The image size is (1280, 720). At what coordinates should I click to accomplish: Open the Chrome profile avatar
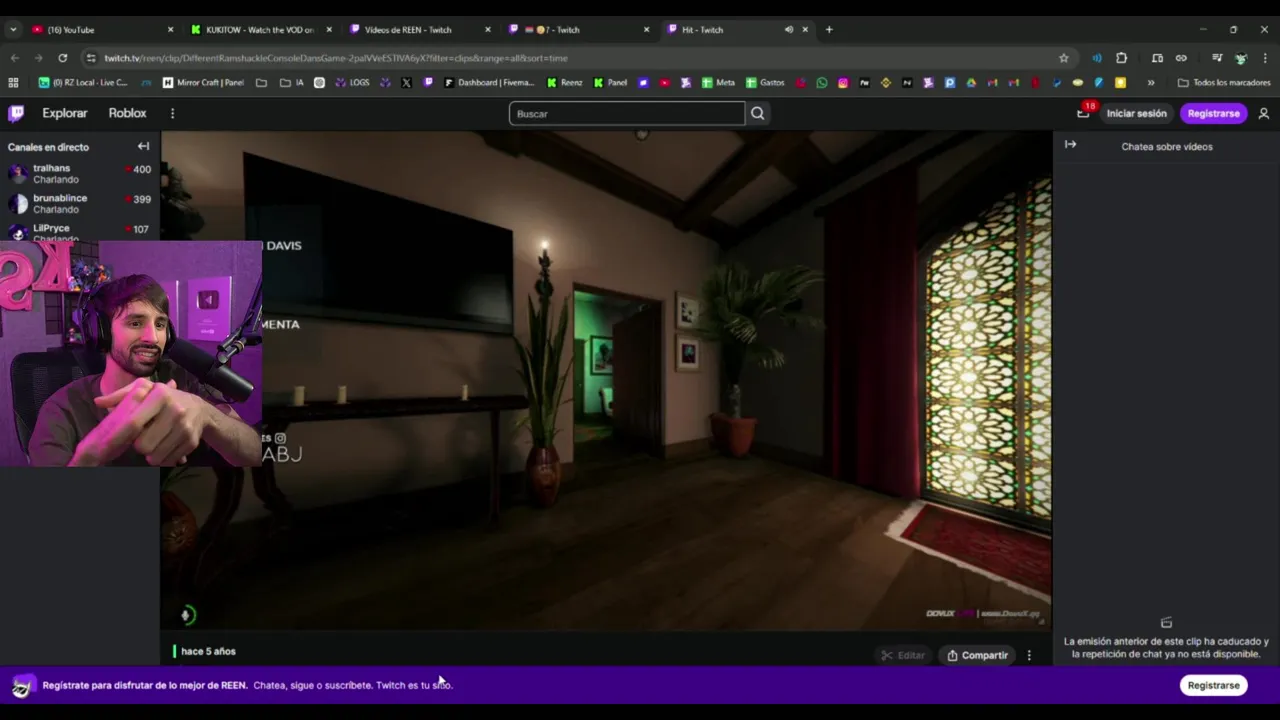pyautogui.click(x=1241, y=58)
